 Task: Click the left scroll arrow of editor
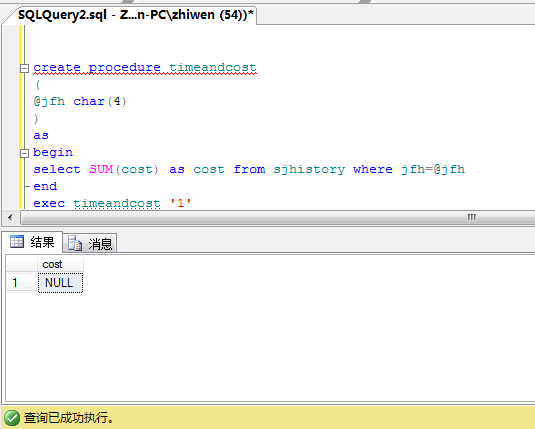[10, 217]
